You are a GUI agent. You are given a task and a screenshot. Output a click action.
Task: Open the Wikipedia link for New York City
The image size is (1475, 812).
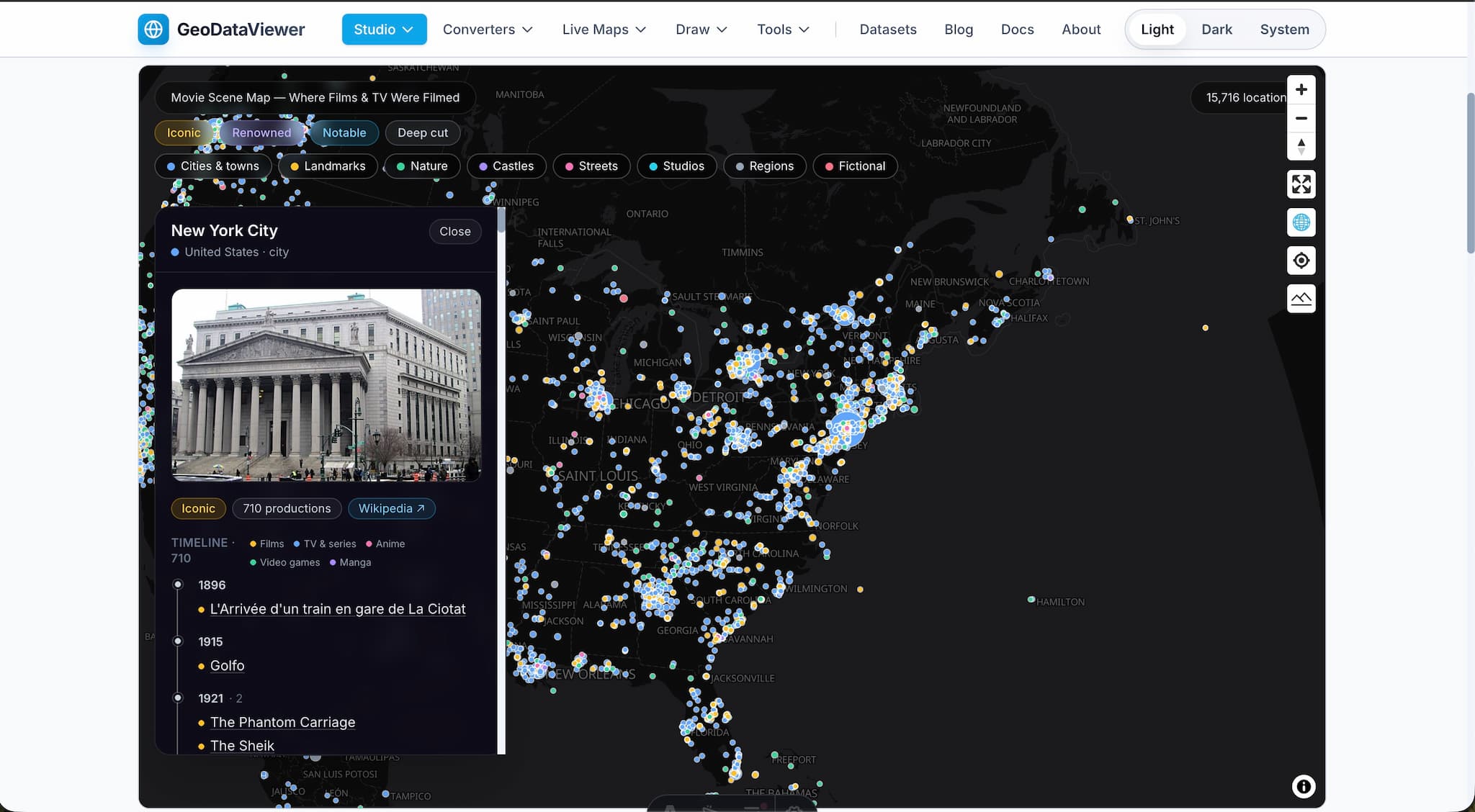tap(392, 508)
